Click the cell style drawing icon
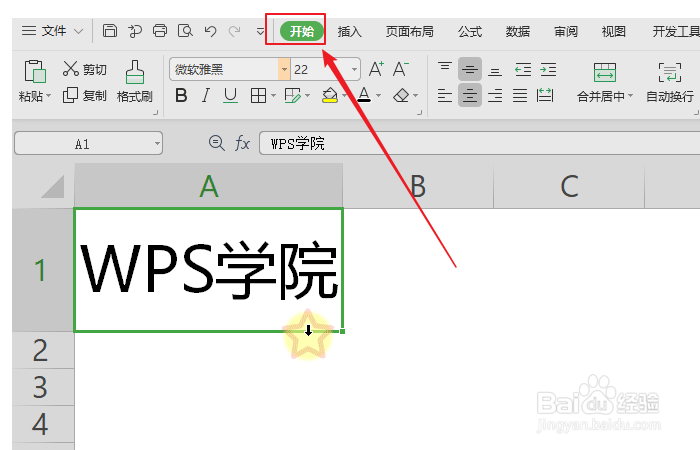 click(x=292, y=96)
